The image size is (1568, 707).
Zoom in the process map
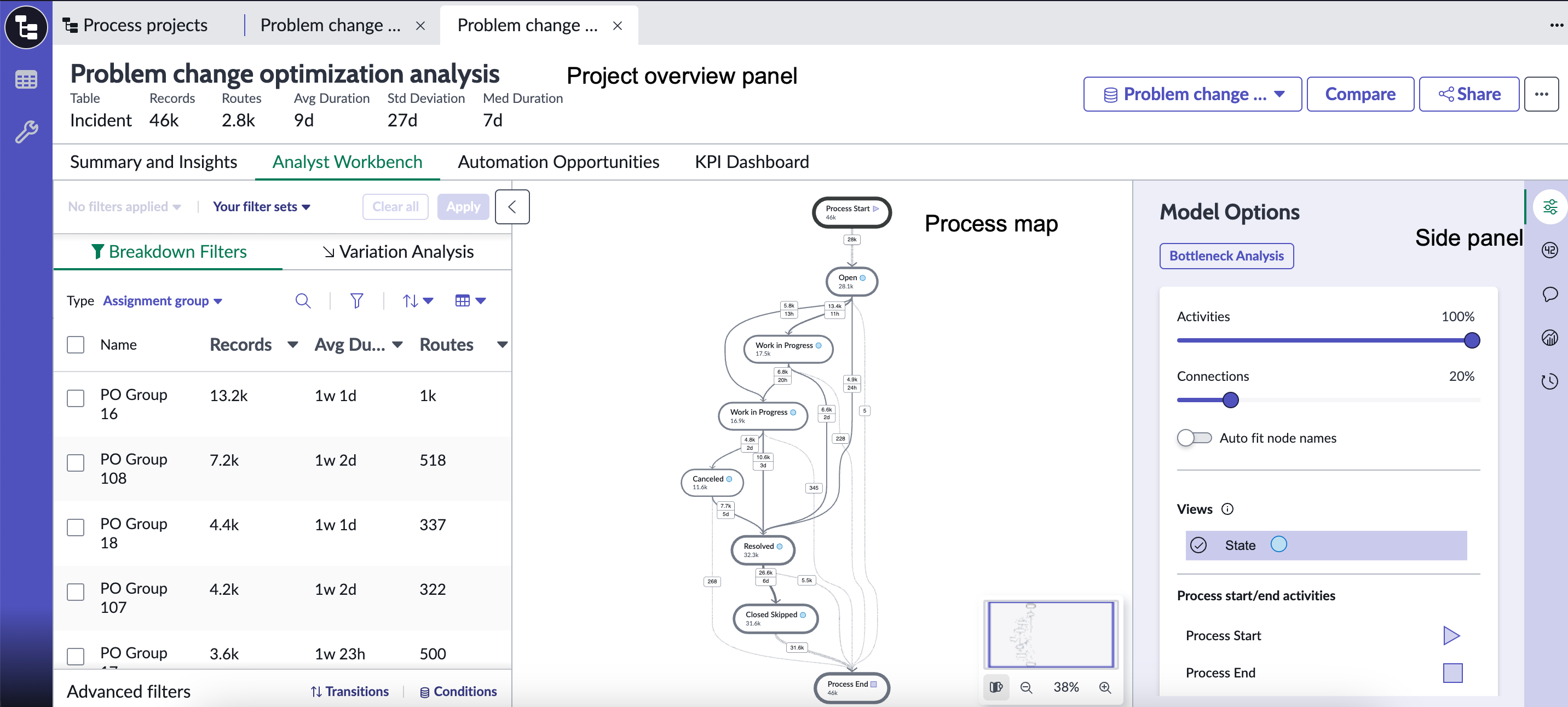click(1105, 687)
